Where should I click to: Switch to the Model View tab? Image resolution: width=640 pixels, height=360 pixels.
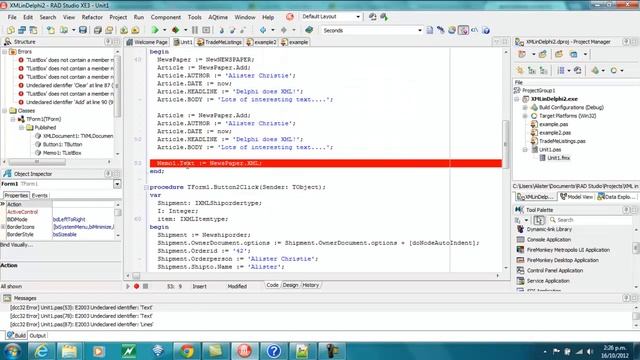[x=576, y=197]
